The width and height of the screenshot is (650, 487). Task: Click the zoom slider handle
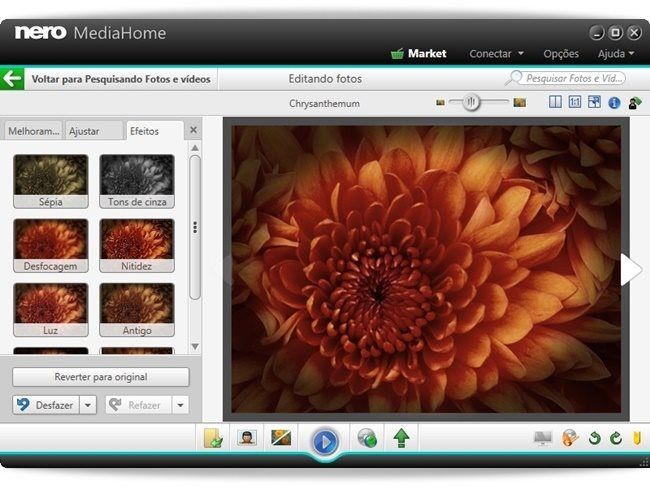tap(471, 102)
